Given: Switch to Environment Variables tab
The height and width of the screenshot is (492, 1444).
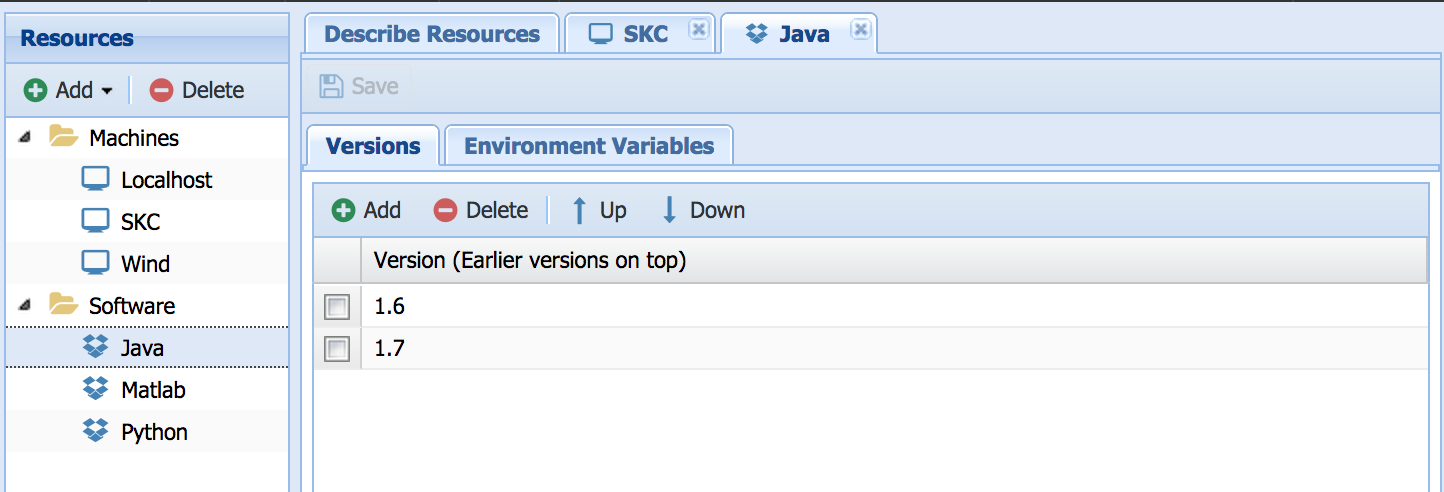Looking at the screenshot, I should [x=589, y=146].
